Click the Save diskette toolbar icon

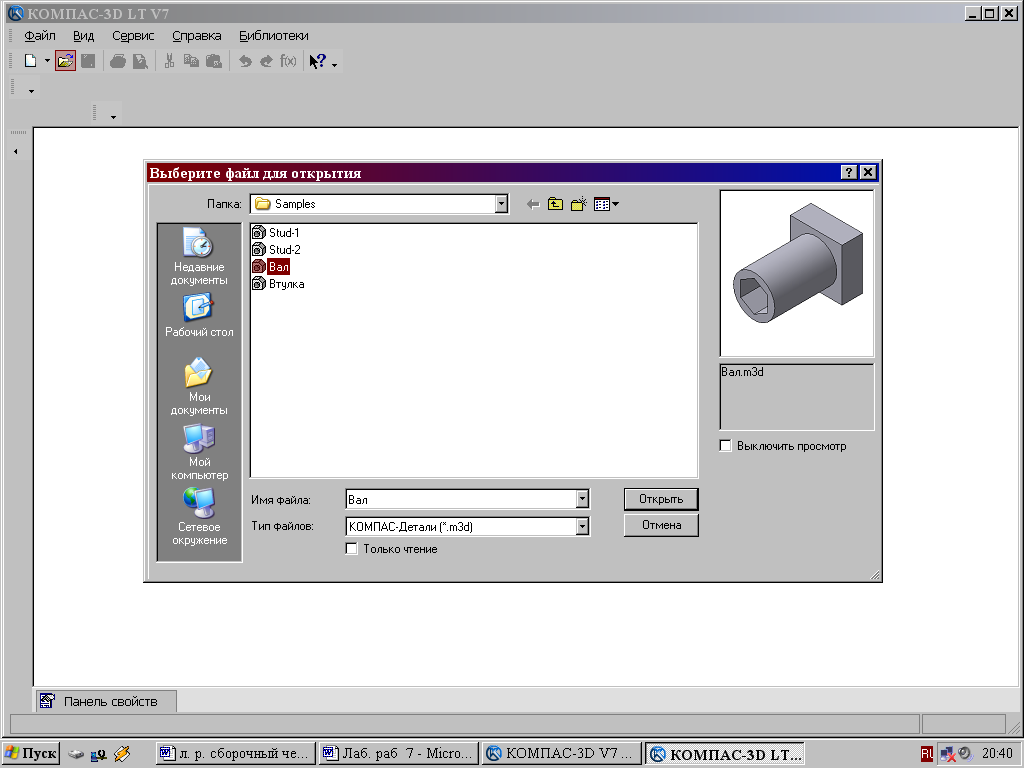click(x=88, y=61)
